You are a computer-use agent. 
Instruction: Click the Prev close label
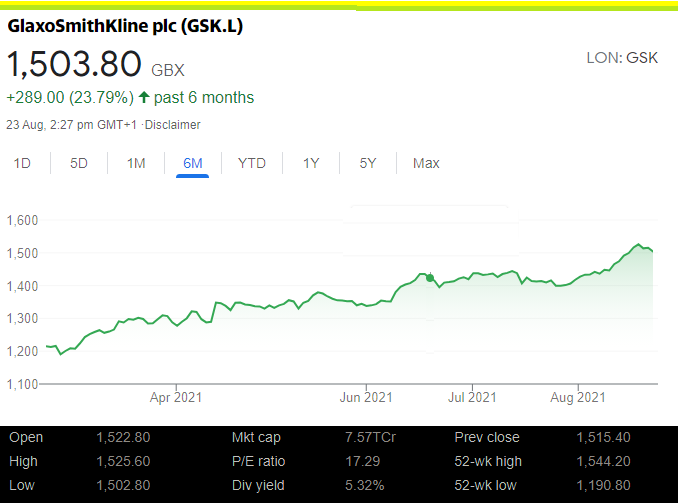[487, 437]
